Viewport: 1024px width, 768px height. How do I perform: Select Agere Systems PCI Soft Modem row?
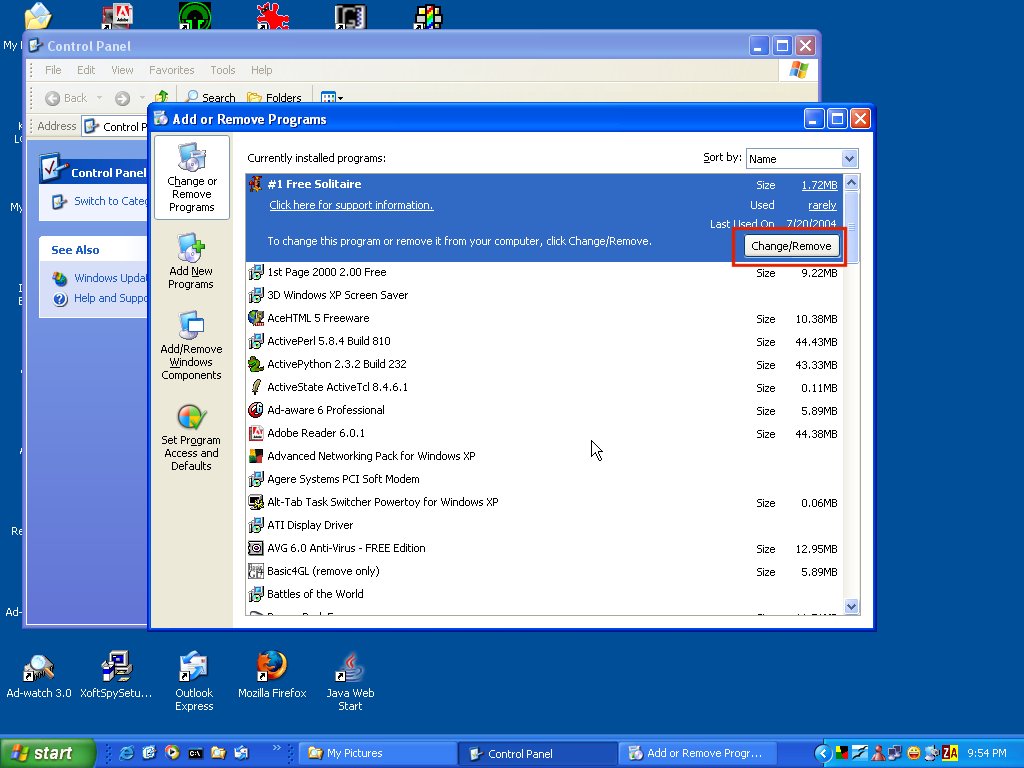[x=544, y=479]
